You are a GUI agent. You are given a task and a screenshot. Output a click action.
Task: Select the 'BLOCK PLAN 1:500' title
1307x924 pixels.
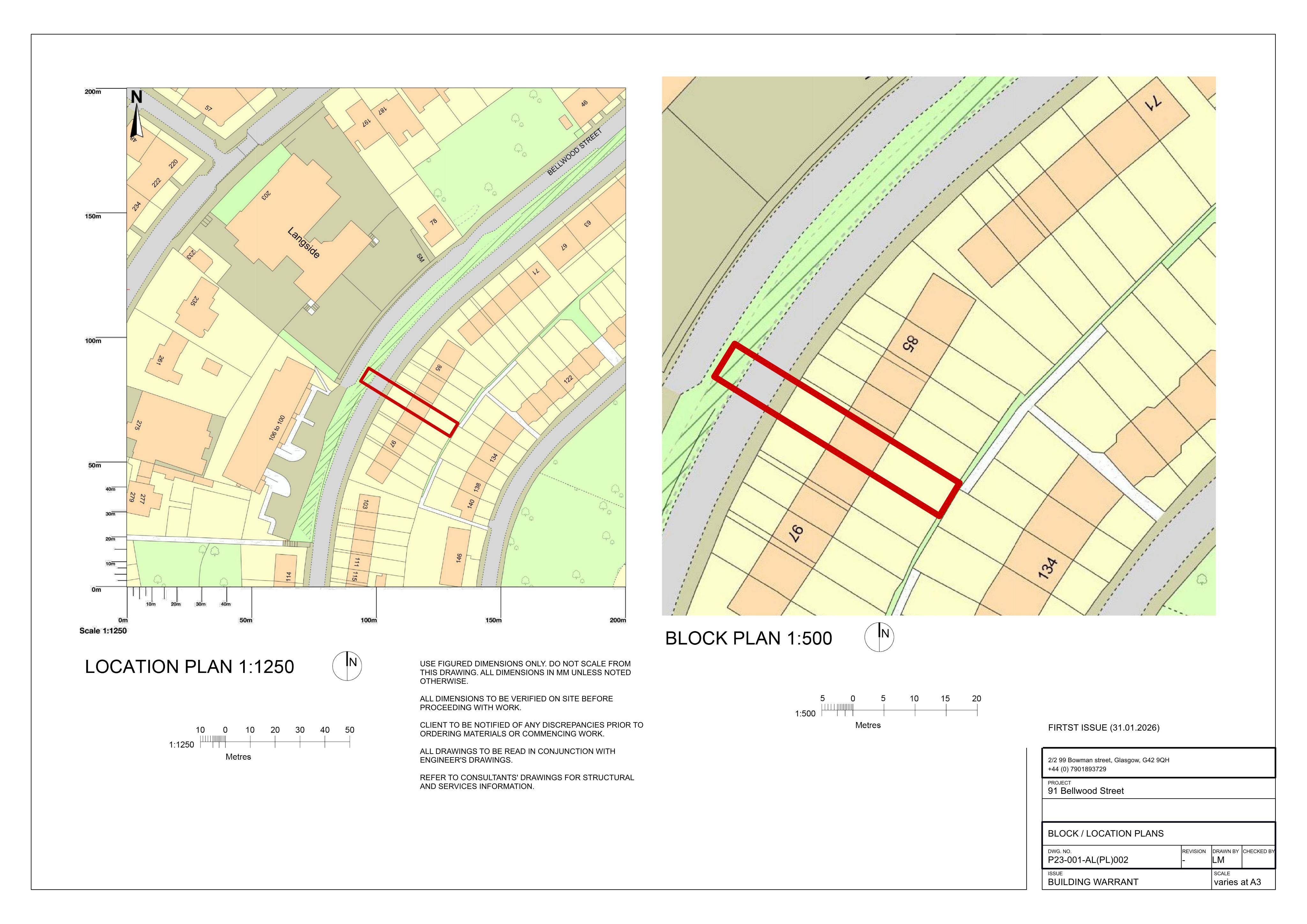point(749,638)
